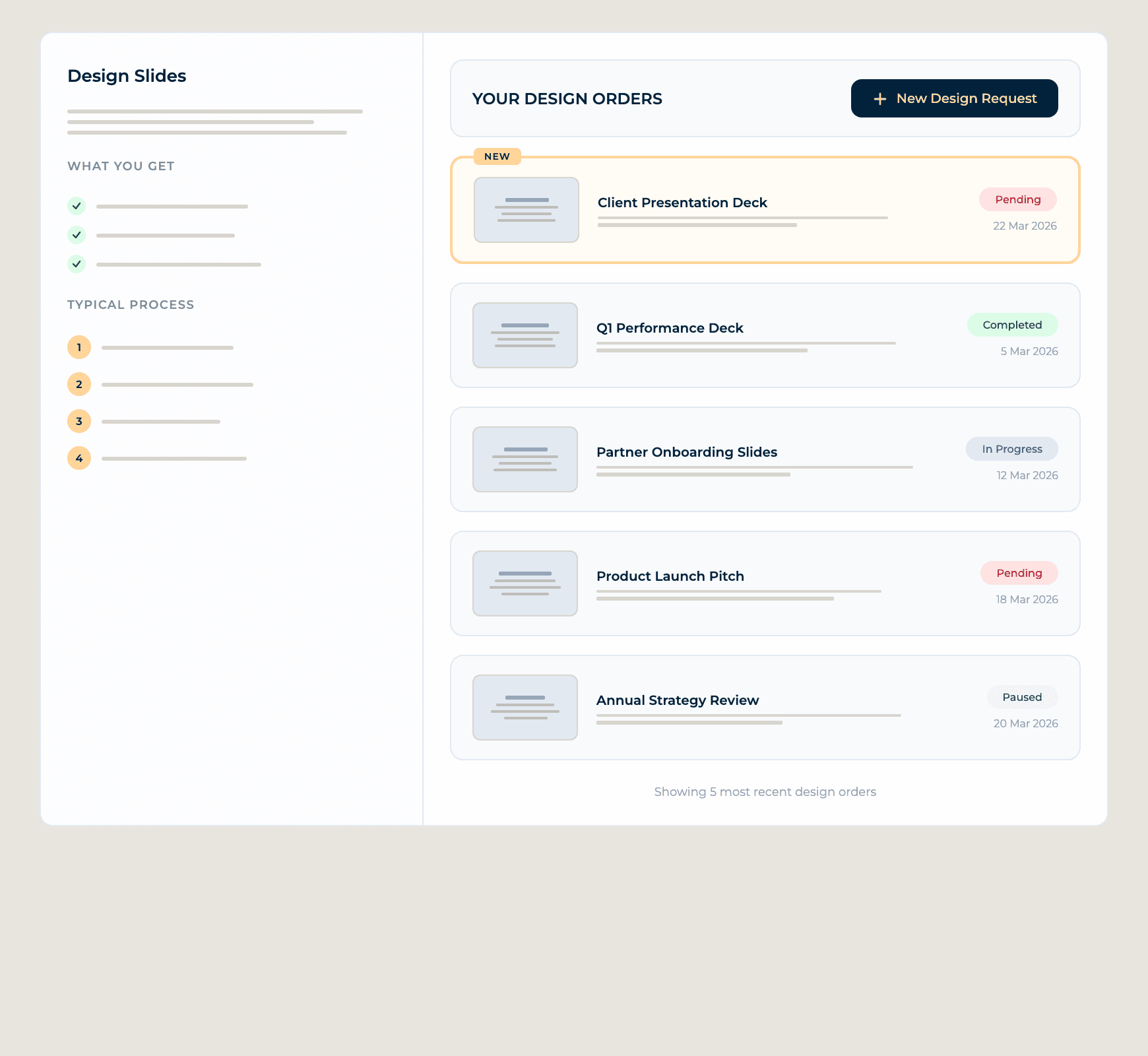Click the first green checkmark under What You Get
This screenshot has height=1056, width=1148.
pos(77,206)
